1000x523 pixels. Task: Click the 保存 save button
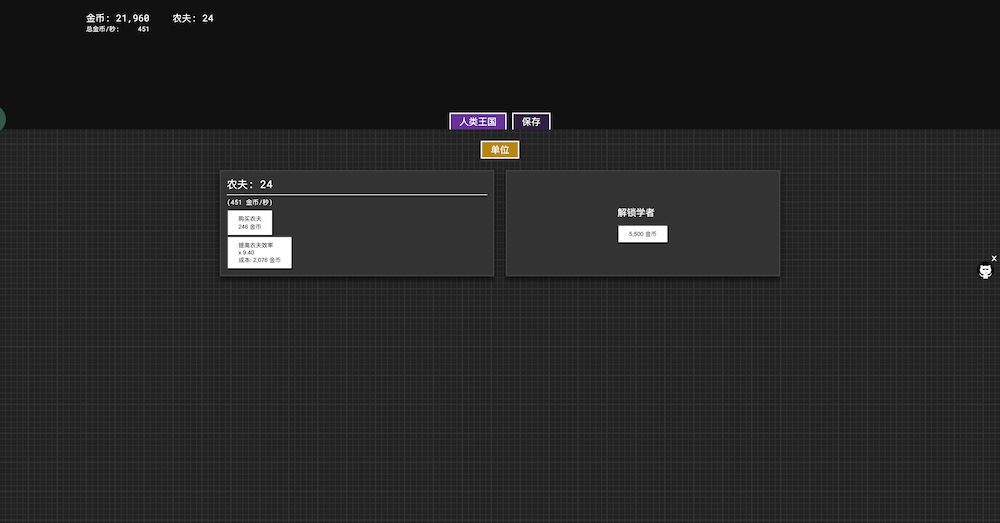coord(531,121)
